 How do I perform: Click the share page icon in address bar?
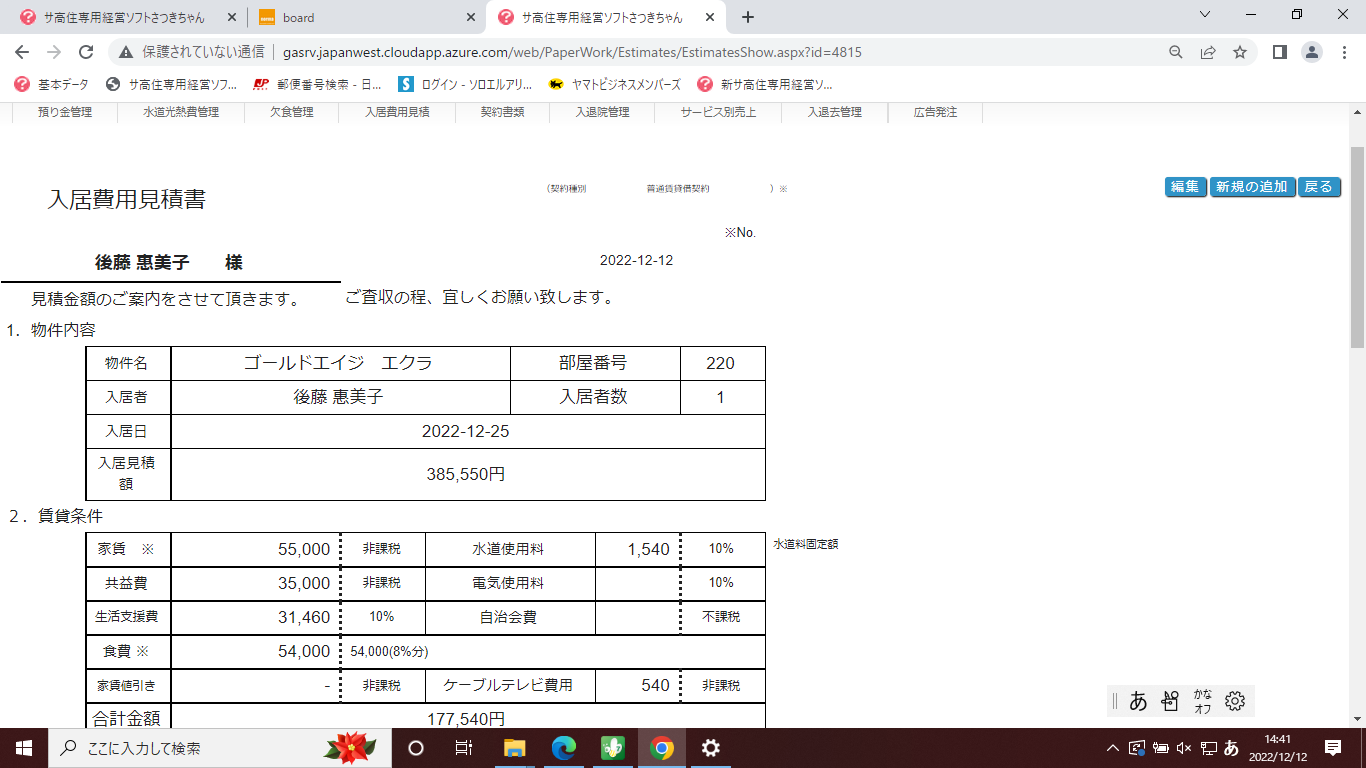(1208, 52)
